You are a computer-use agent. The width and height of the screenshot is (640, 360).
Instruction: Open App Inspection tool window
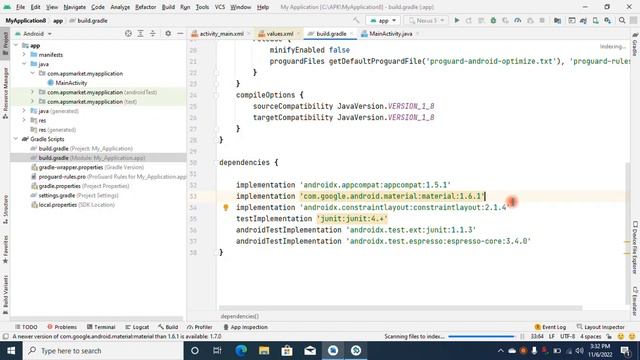(x=245, y=327)
